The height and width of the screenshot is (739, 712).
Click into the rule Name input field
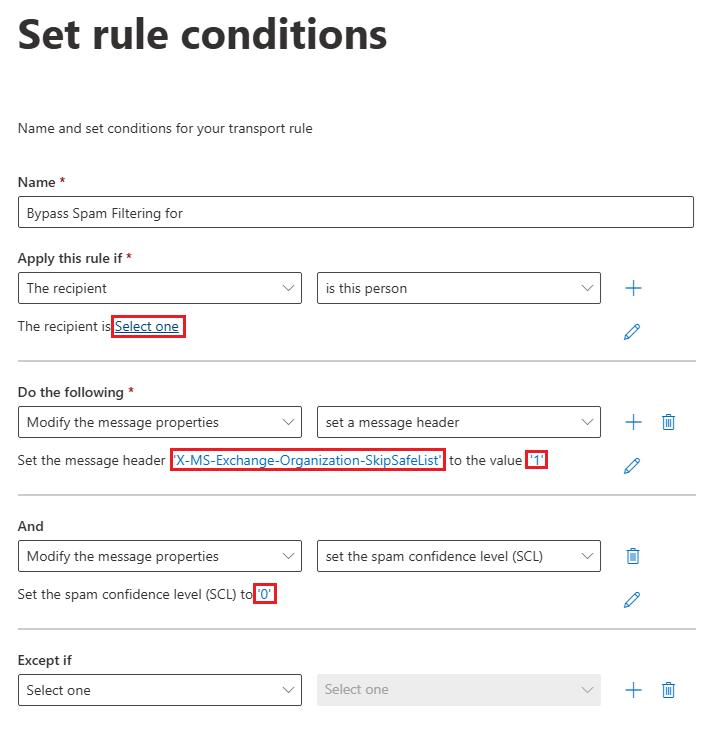(x=356, y=213)
